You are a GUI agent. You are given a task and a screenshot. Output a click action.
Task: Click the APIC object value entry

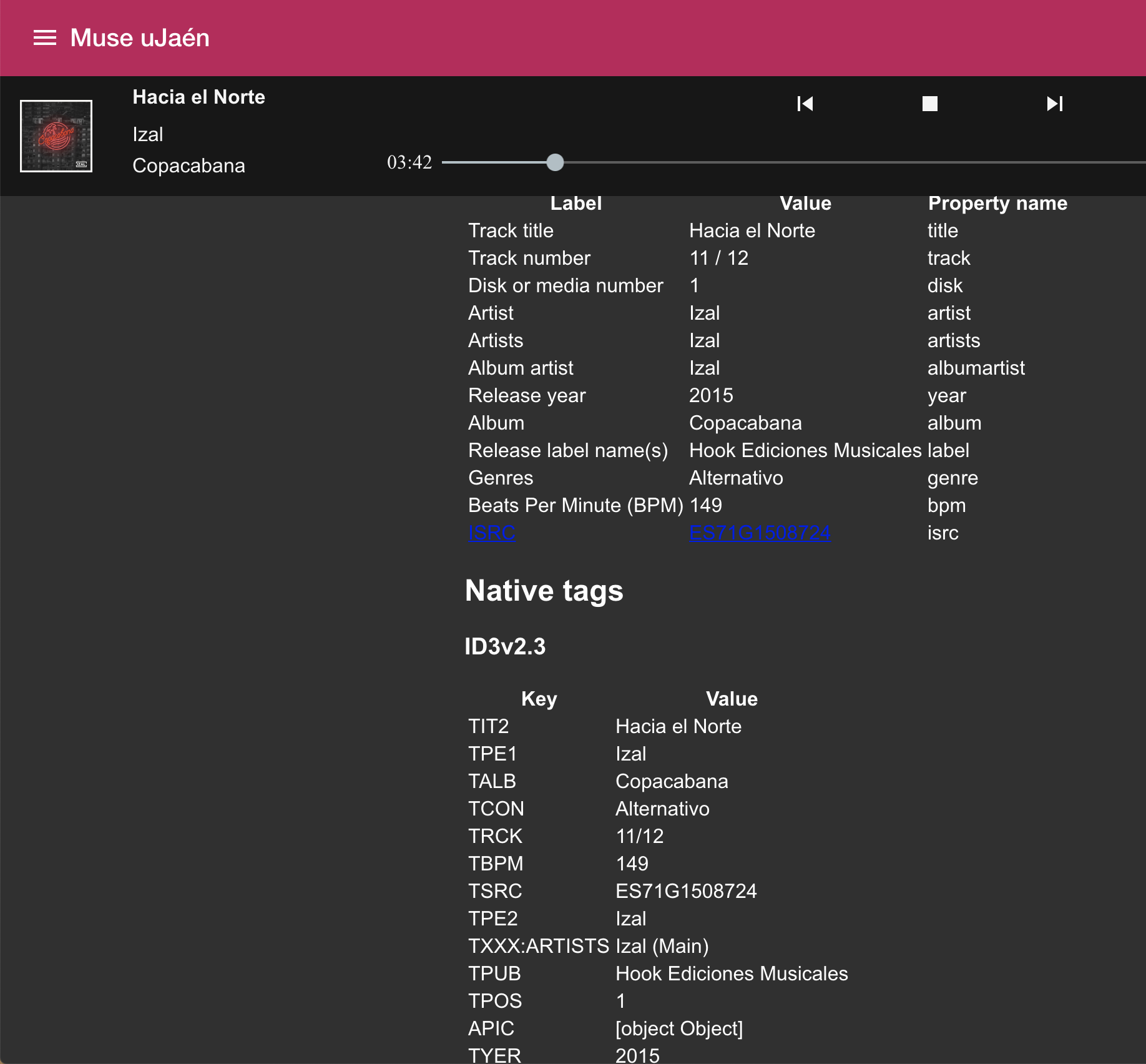coord(678,1028)
